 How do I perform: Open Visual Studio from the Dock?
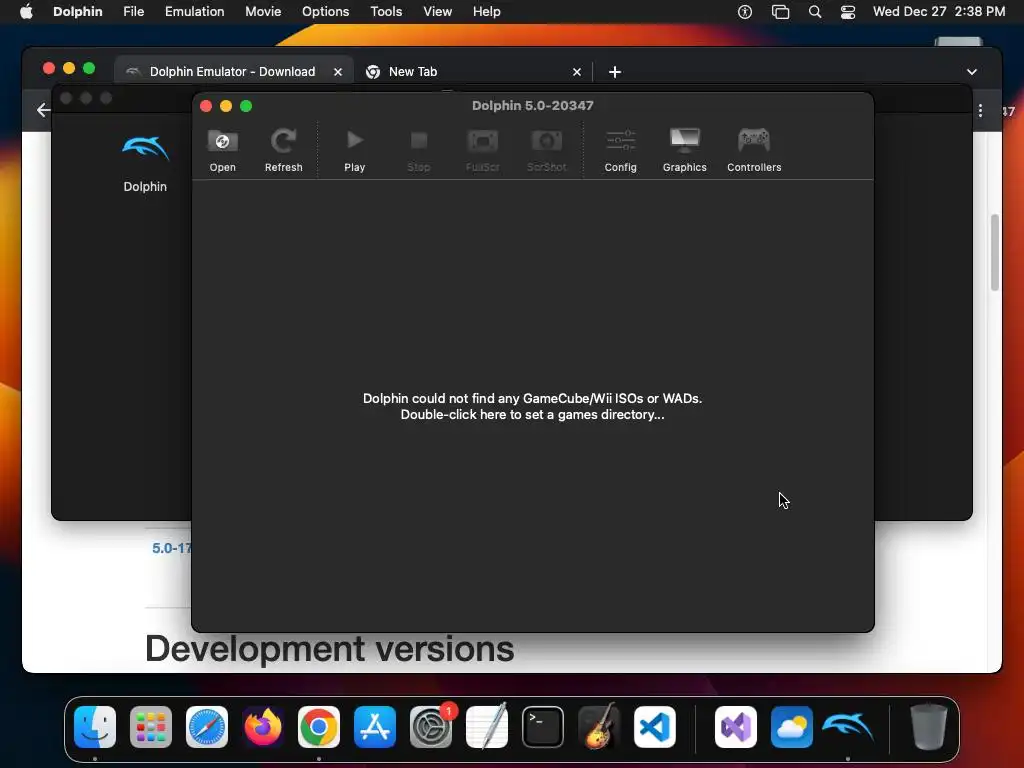736,727
